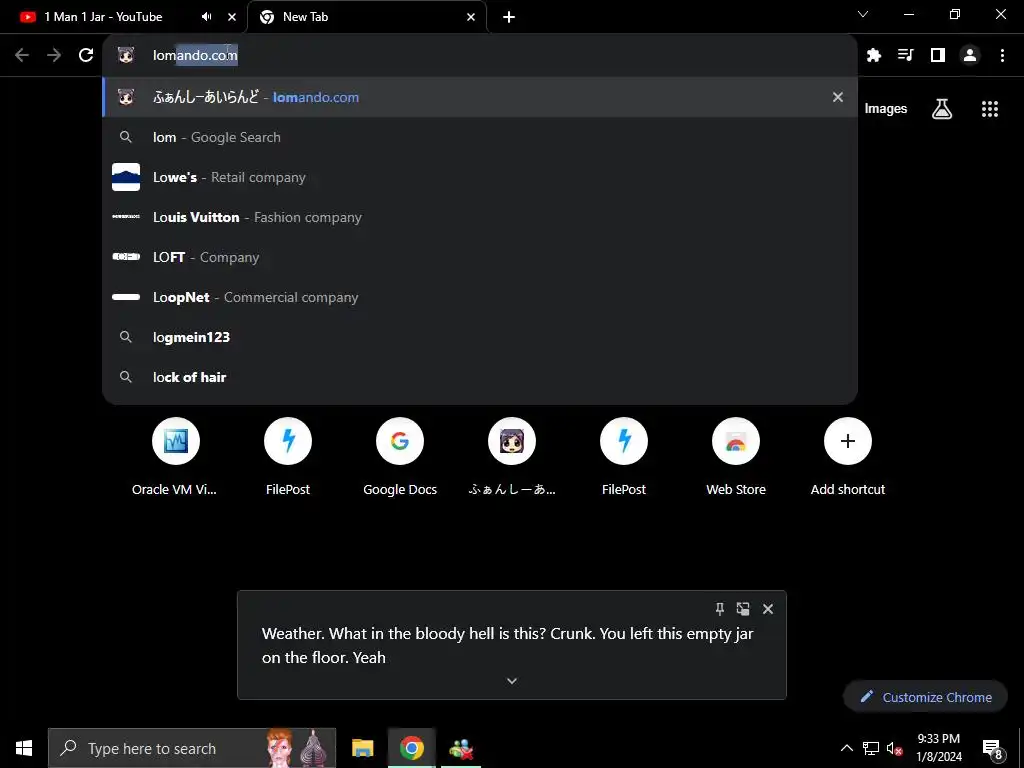Mute the YouTube tab audio icon
The width and height of the screenshot is (1024, 768).
tap(206, 17)
